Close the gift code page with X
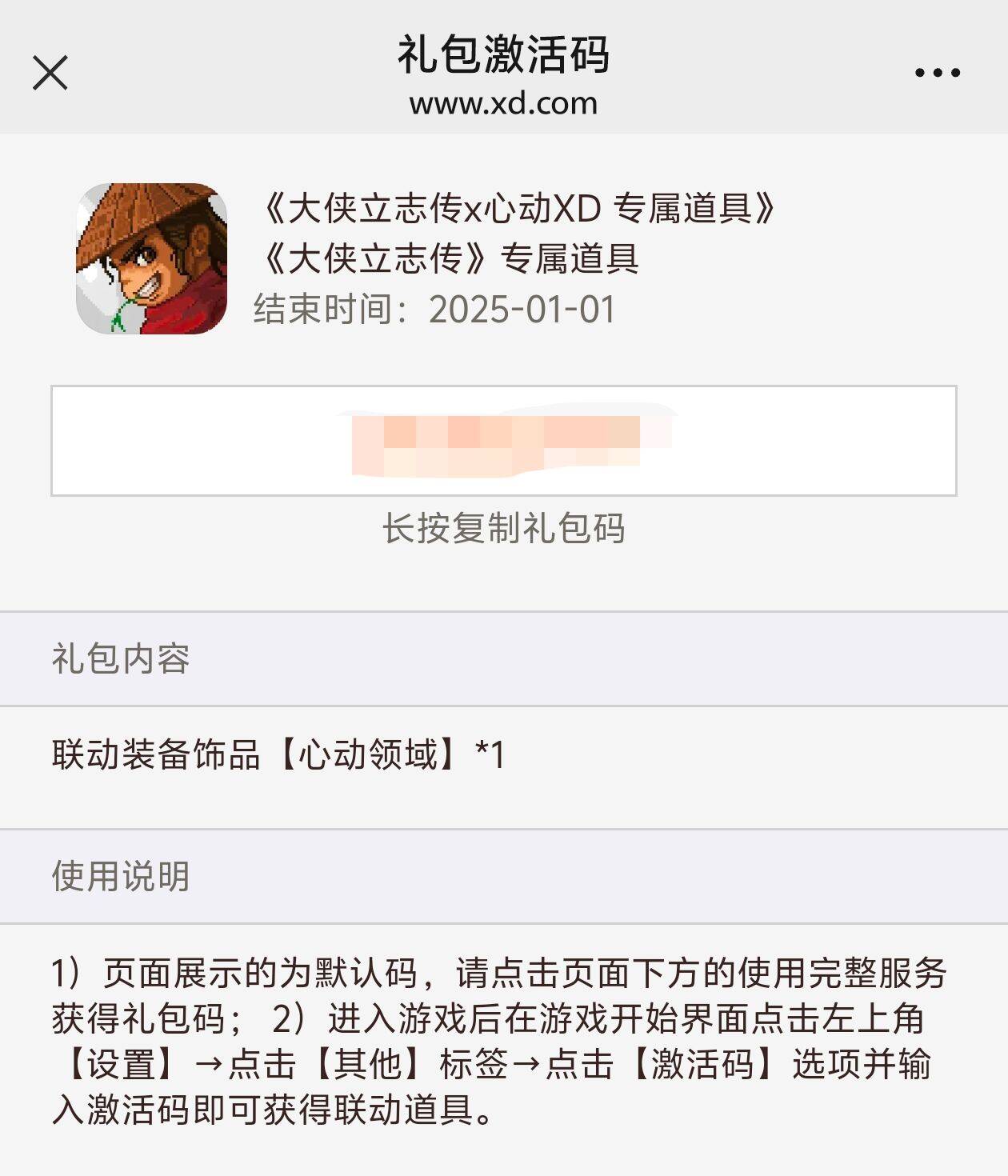Image resolution: width=1008 pixels, height=1176 pixels. coord(50,73)
